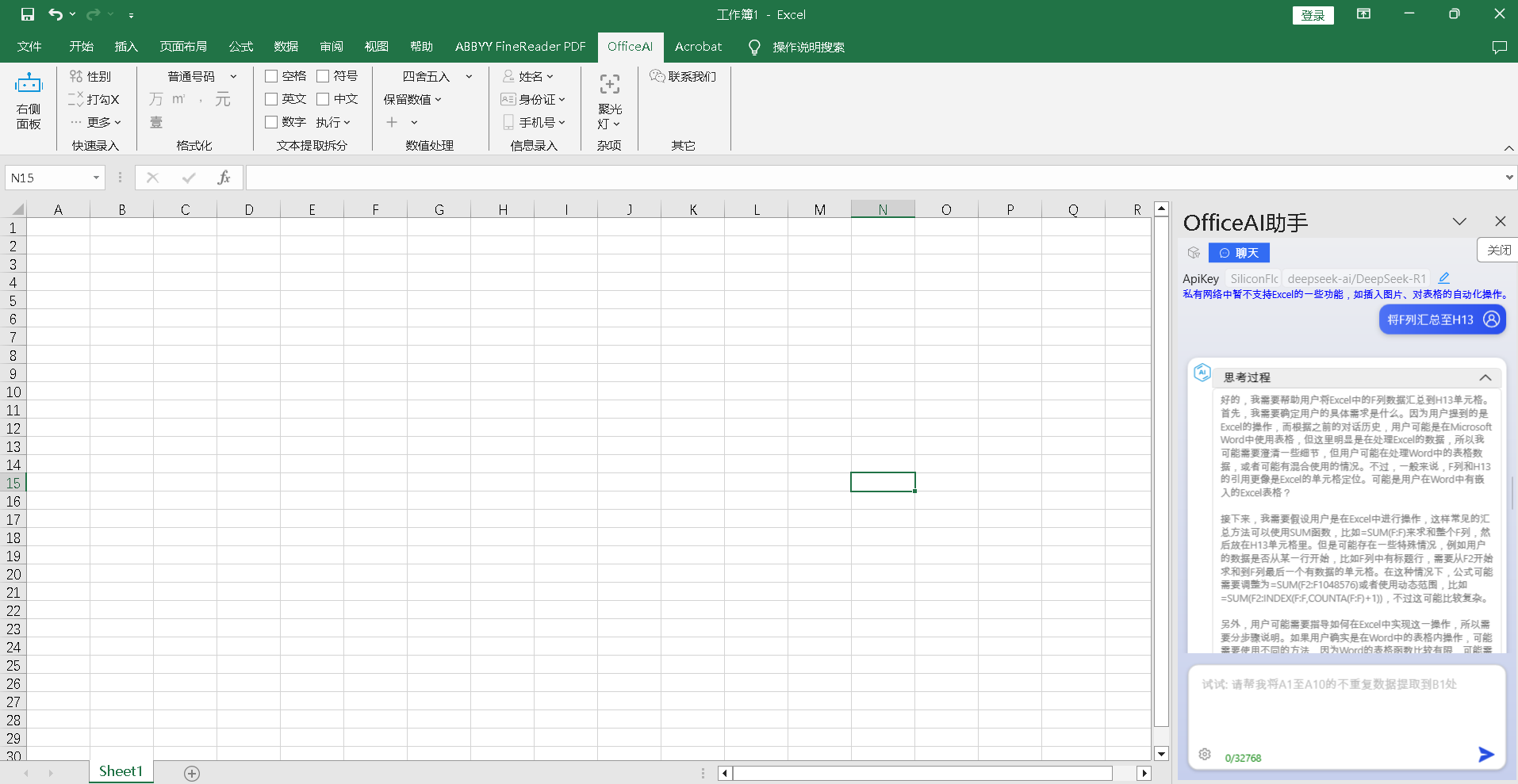Select the Sheet1 tab

click(x=121, y=771)
